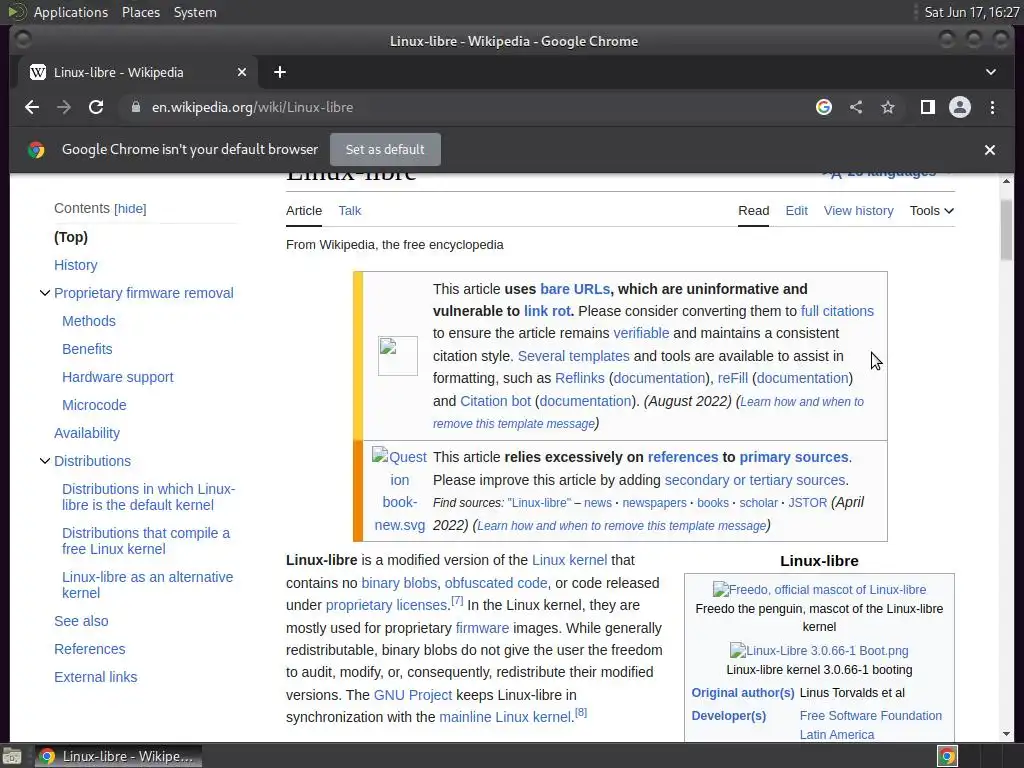This screenshot has height=768, width=1024.
Task: Click the Chrome icon in the system tray
Action: click(x=947, y=756)
